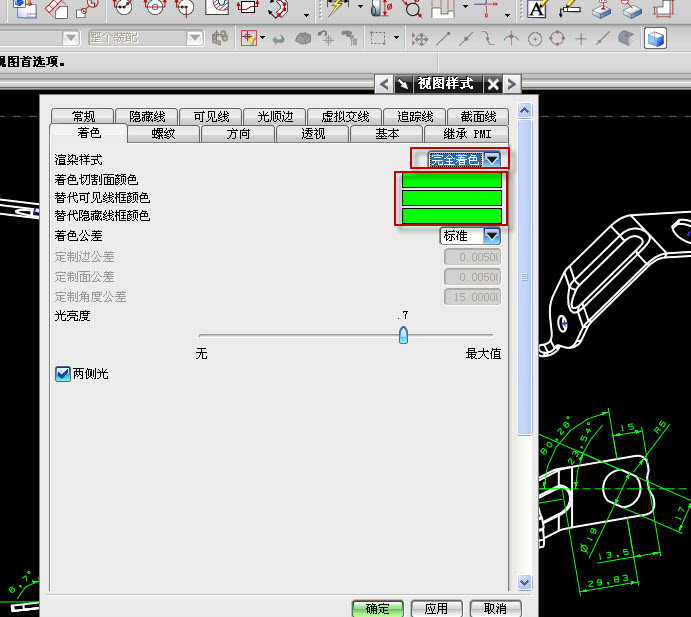691x617 pixels.
Task: Select the Feature Control Frame tool
Action: (x=570, y=8)
